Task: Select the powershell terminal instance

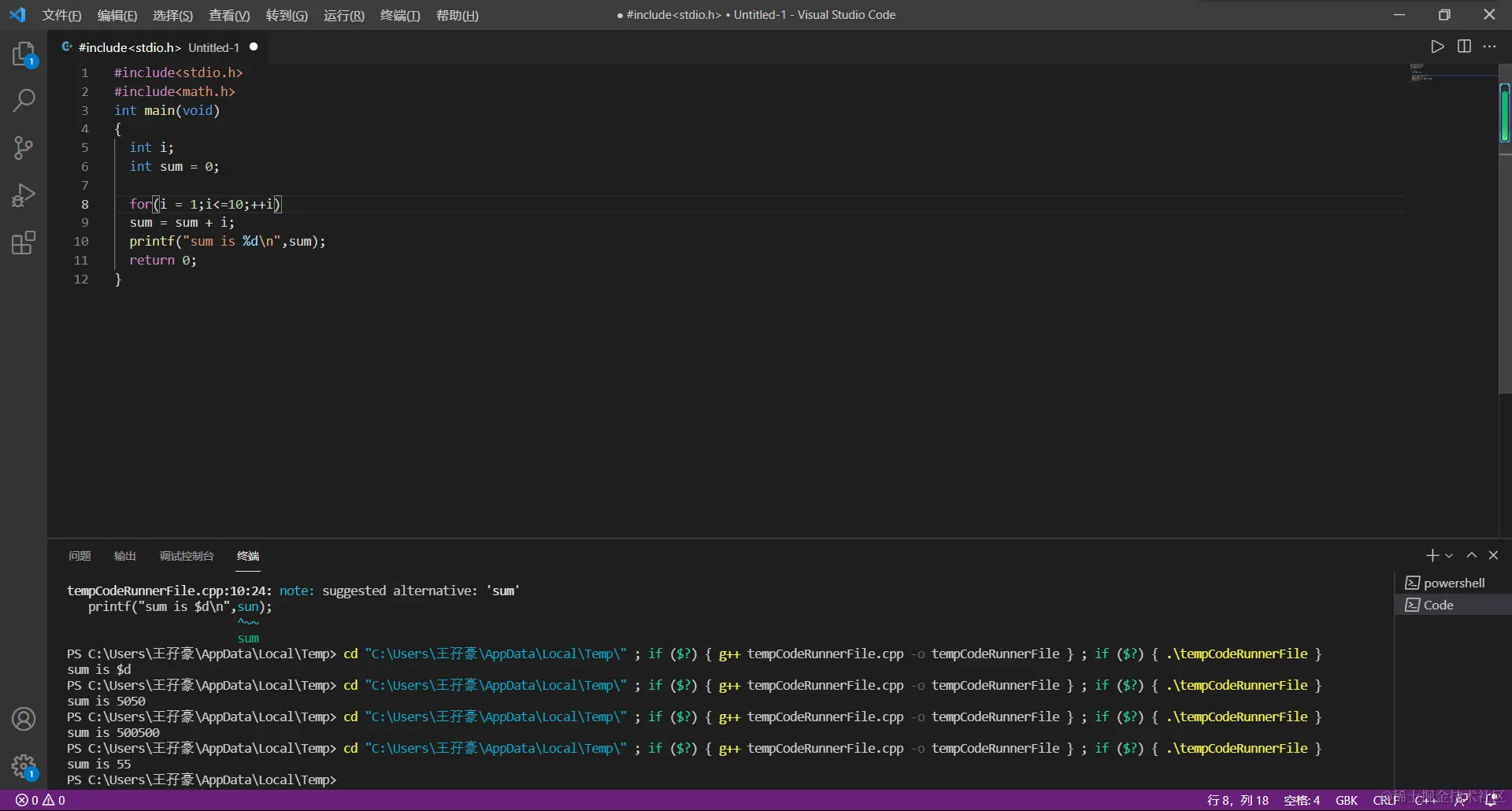Action: pos(1453,583)
